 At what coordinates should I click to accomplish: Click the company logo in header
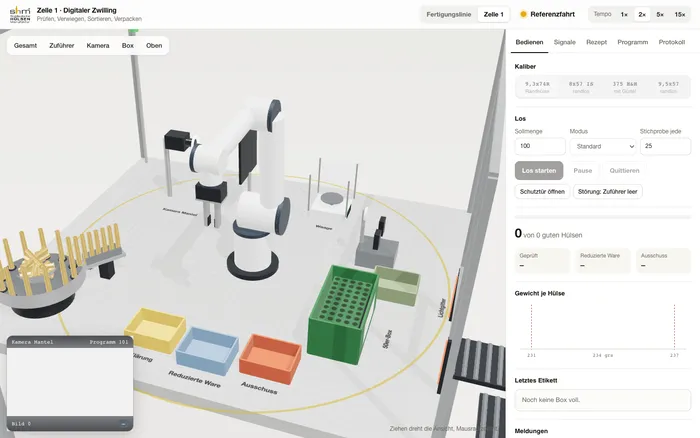(20, 14)
